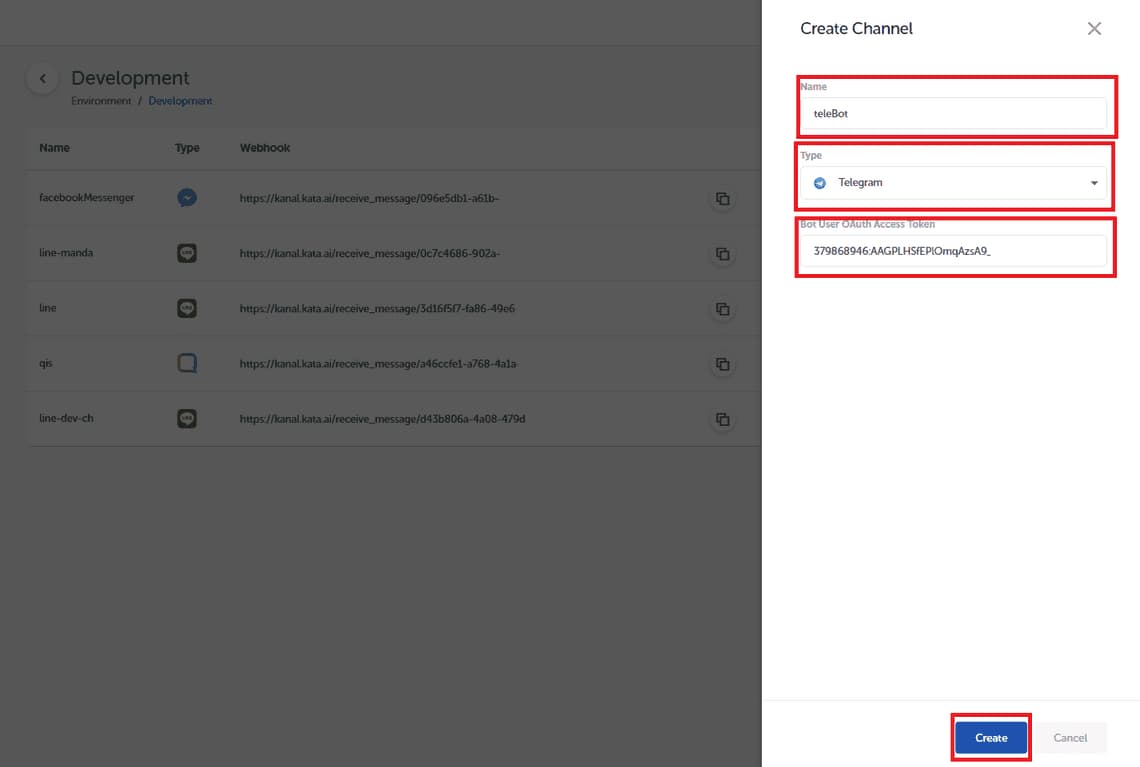
Task: Click webhook URL ending 096e5db1-a61b-
Action: pyautogui.click(x=369, y=198)
